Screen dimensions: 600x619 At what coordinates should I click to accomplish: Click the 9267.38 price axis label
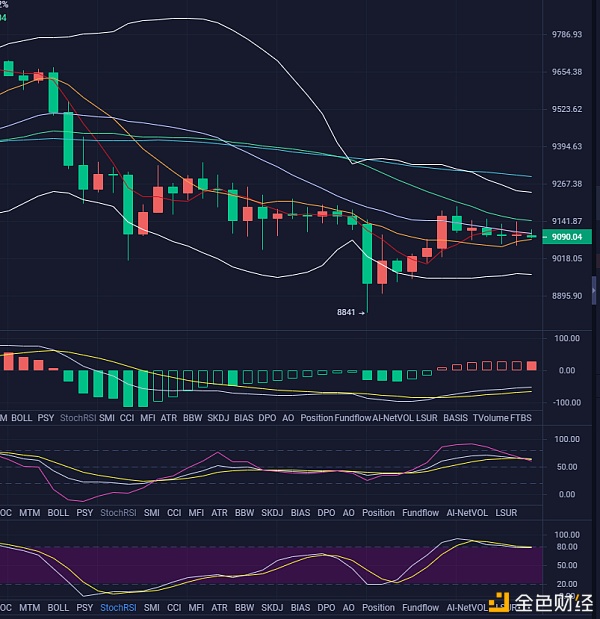click(567, 184)
